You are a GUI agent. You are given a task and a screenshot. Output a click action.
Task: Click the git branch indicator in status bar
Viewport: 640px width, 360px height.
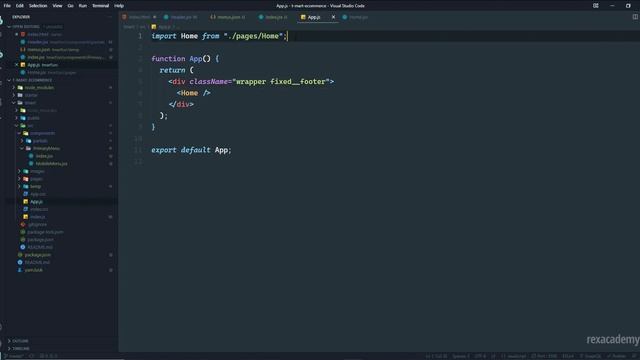click(x=14, y=356)
